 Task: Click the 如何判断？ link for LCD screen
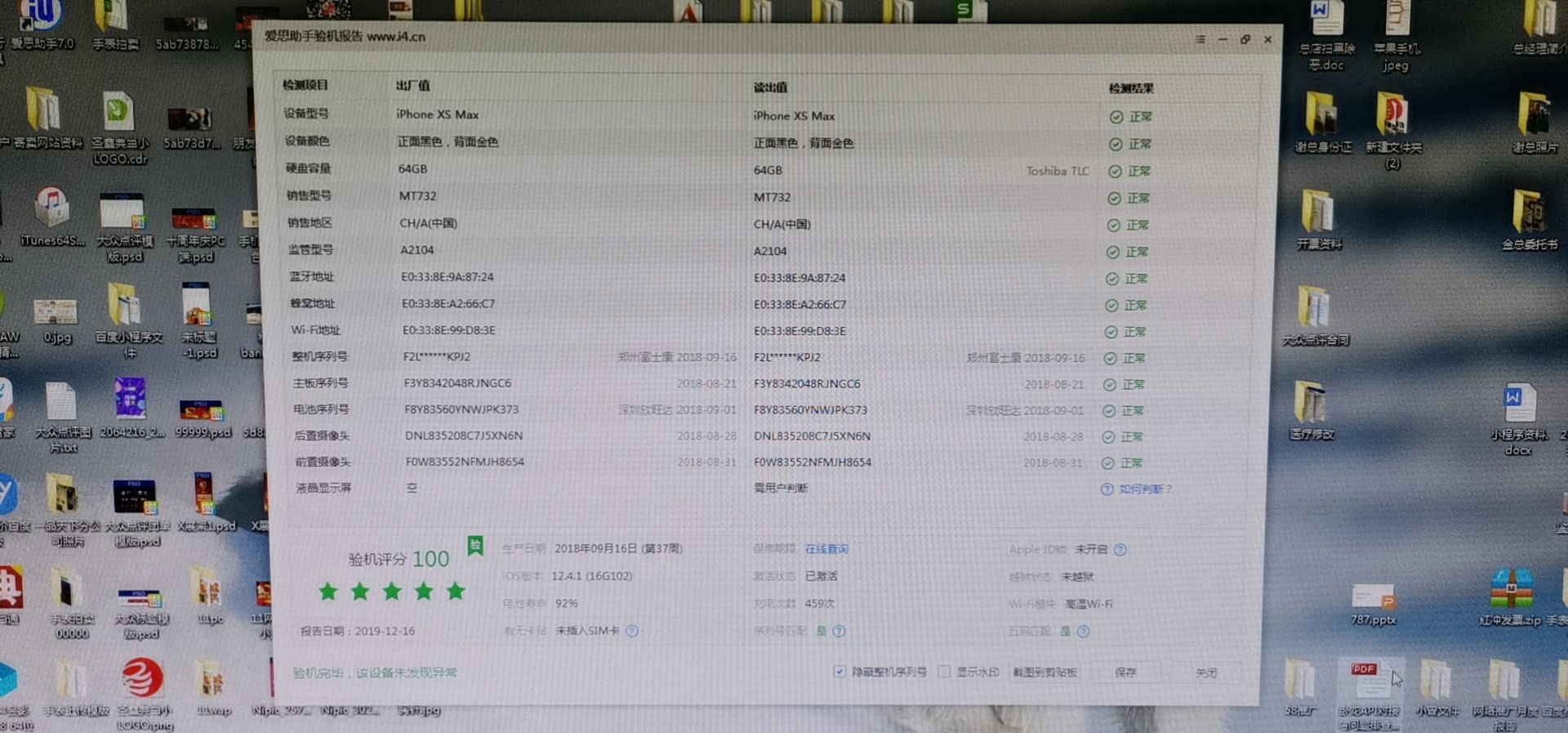click(1145, 489)
